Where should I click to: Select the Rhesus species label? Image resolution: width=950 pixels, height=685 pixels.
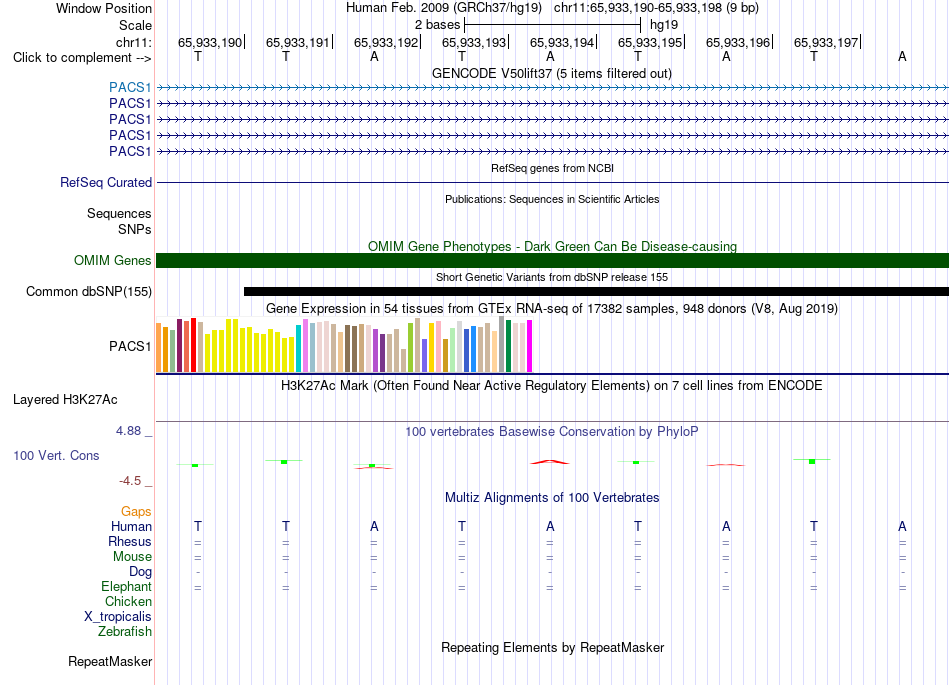[x=130, y=541]
